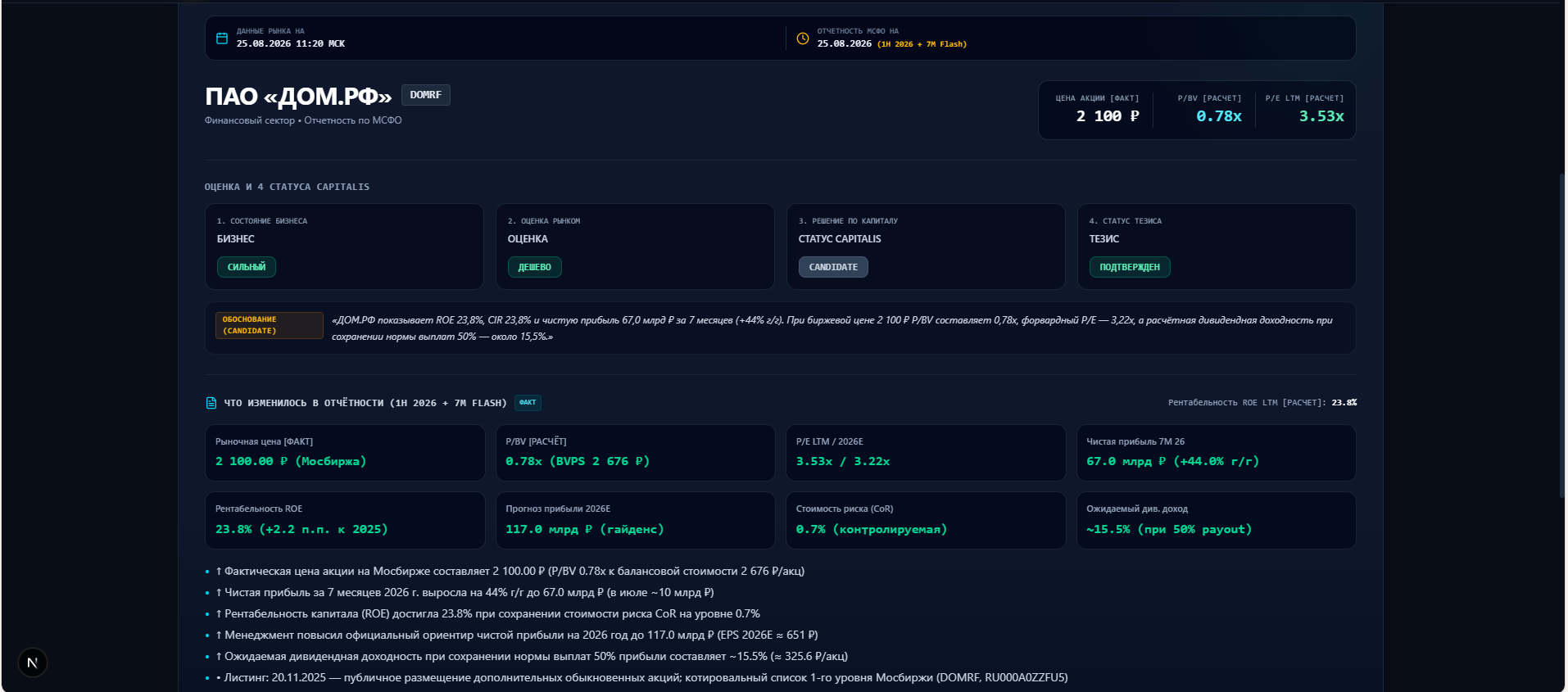Select the share price value 2 100 ₽
Screen dimensions: 1568x692
1108,116
